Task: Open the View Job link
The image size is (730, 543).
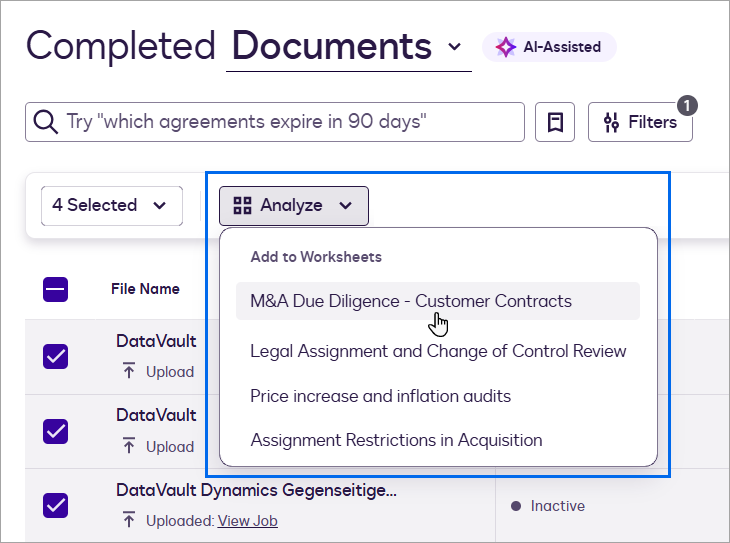Action: [248, 521]
